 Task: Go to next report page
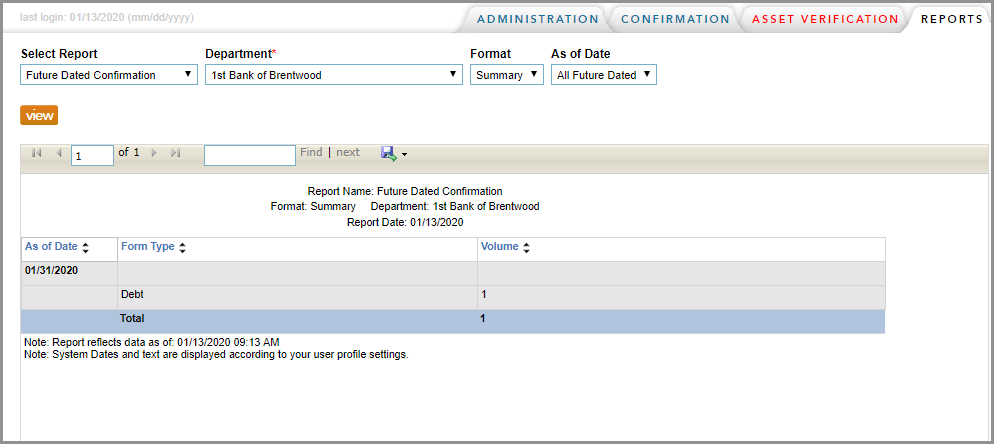pos(154,153)
